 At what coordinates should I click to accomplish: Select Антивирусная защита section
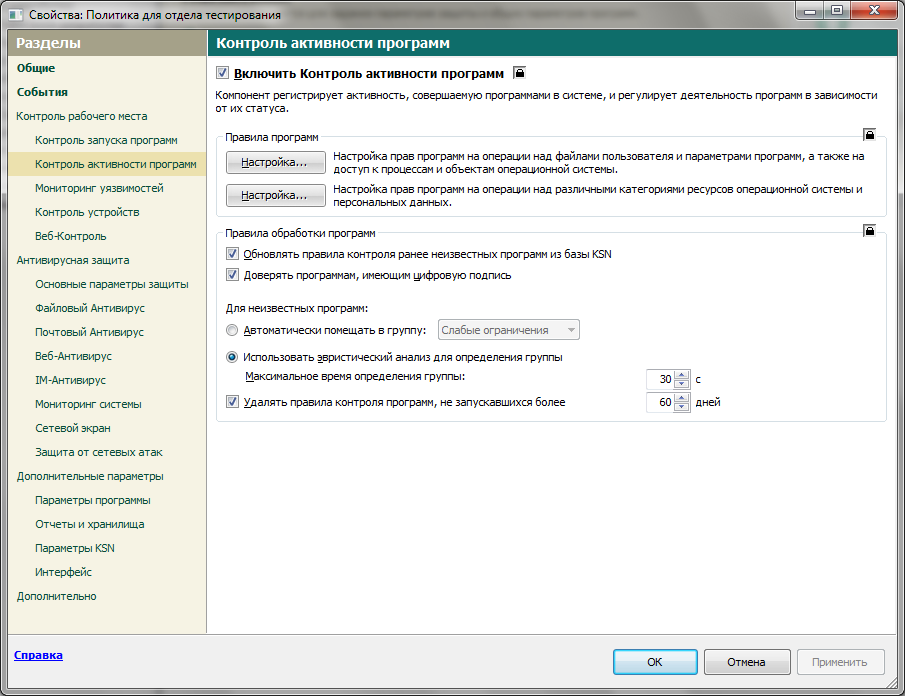[x=73, y=260]
